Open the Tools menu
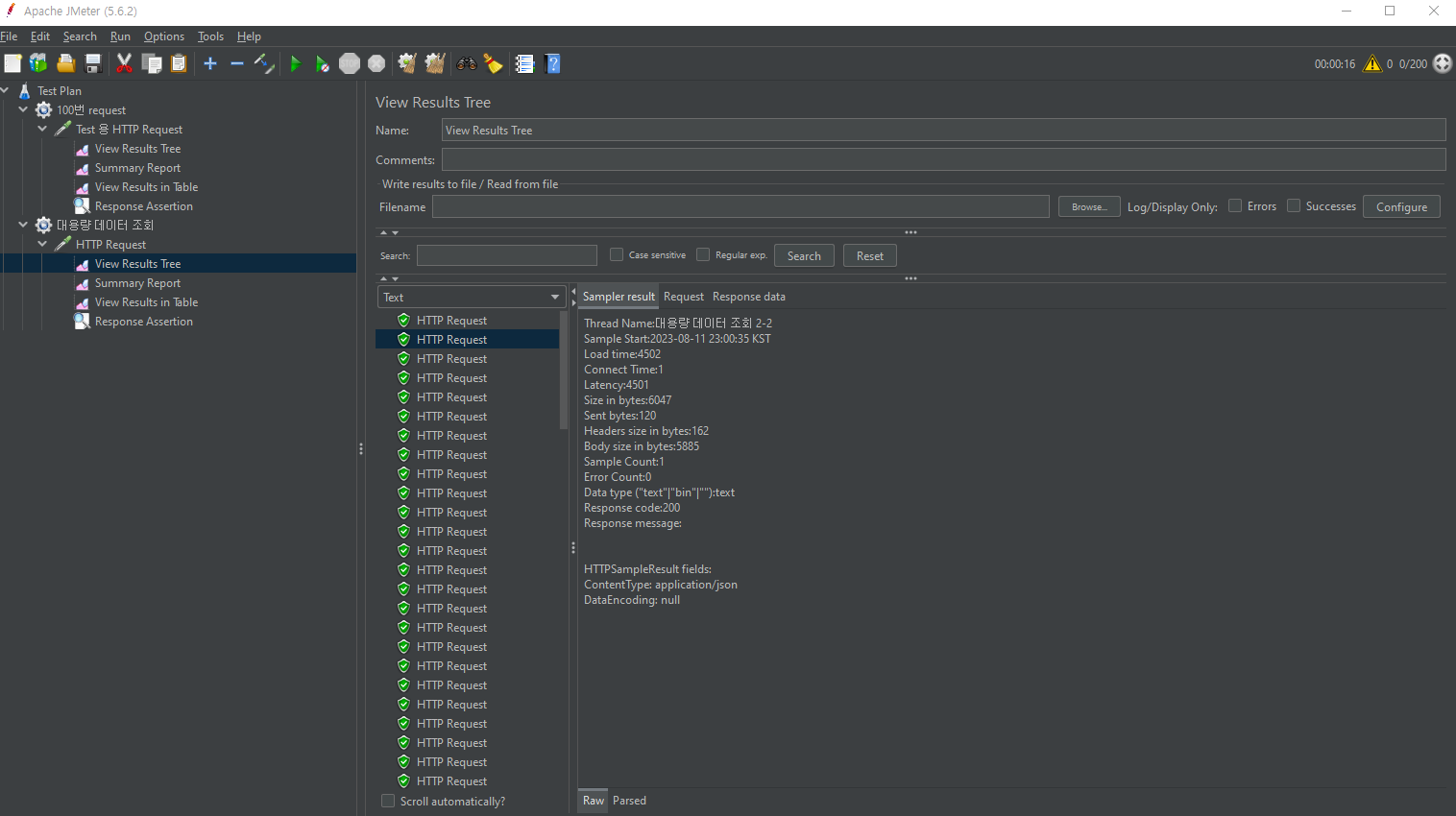 (210, 36)
